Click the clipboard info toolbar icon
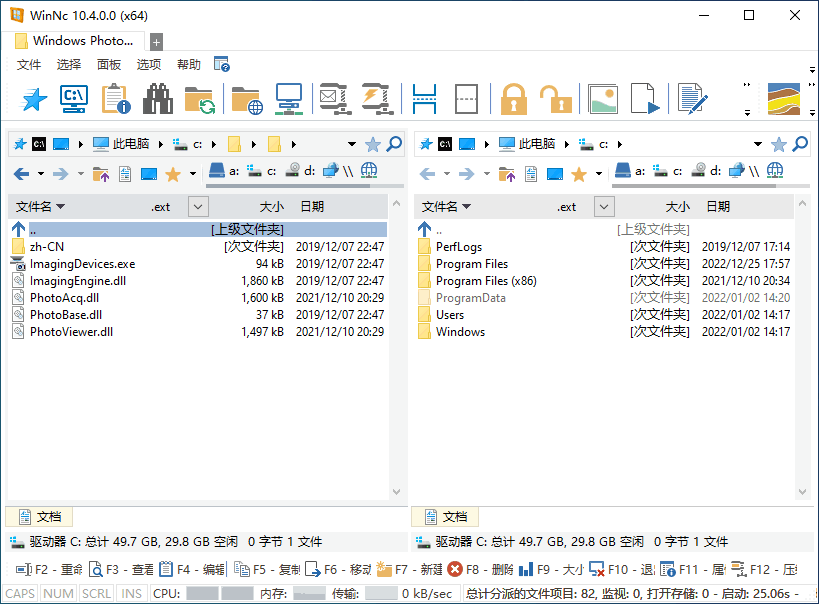The width and height of the screenshot is (819, 604). [x=115, y=99]
